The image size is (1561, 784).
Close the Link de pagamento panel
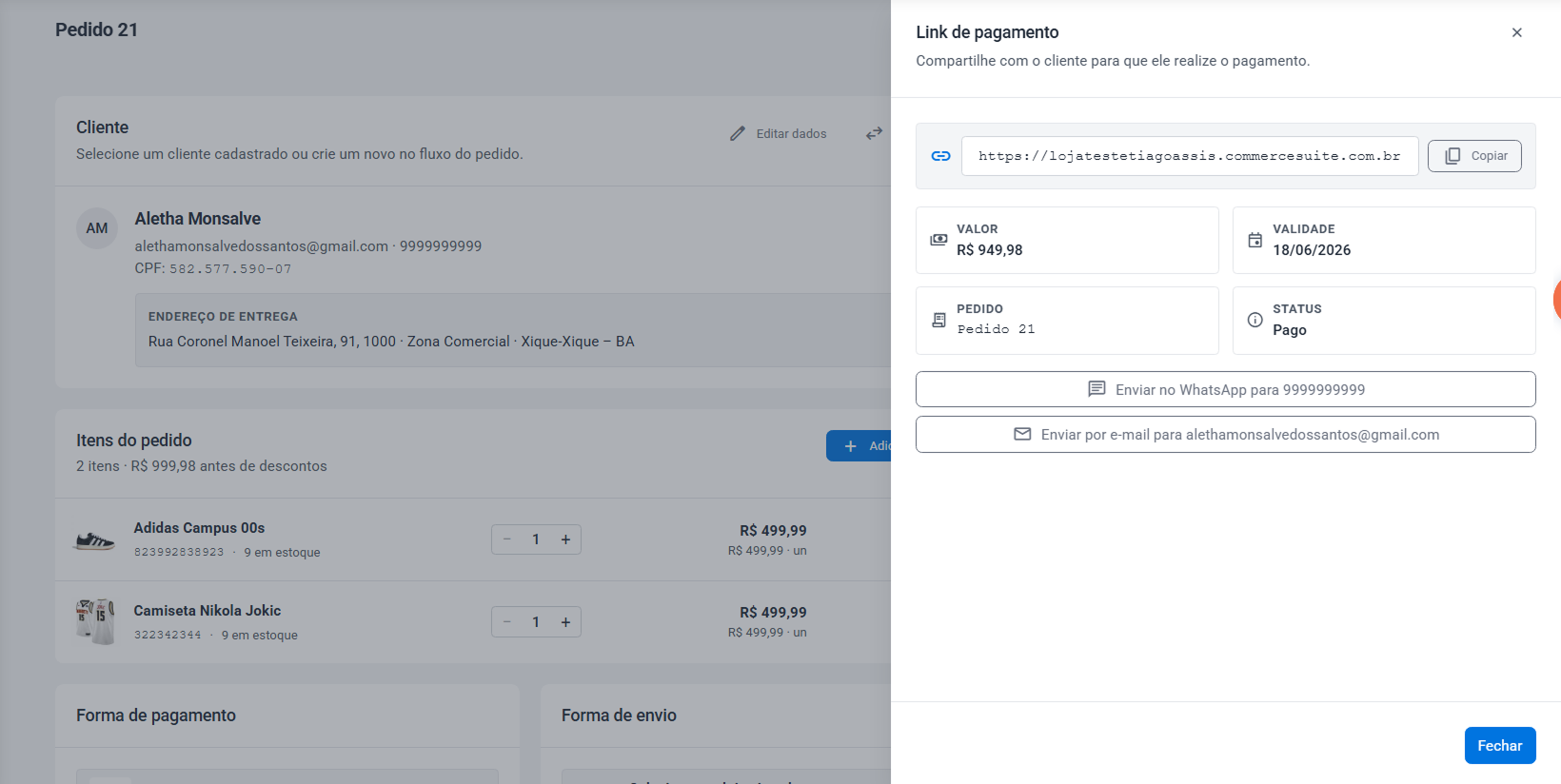point(1516,32)
